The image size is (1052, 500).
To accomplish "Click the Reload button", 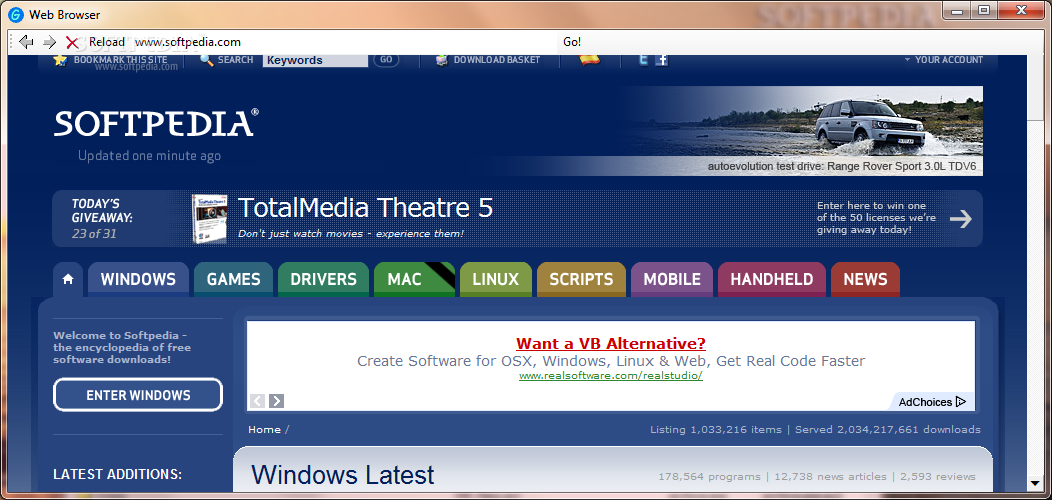I will pos(107,42).
